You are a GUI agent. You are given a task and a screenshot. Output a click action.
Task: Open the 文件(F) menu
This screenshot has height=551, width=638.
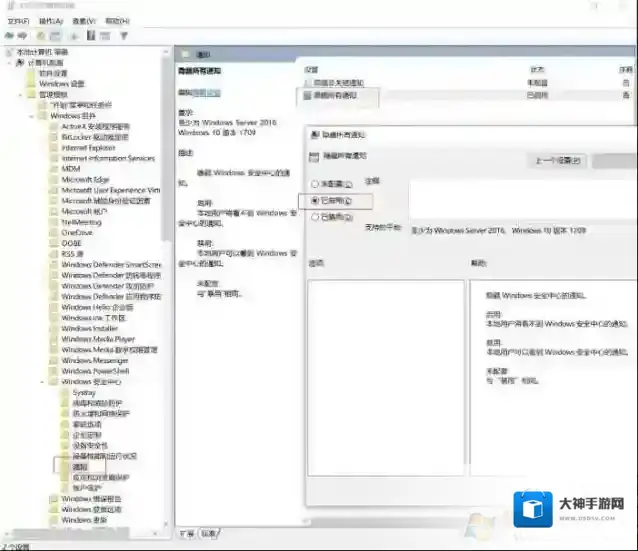click(x=19, y=21)
